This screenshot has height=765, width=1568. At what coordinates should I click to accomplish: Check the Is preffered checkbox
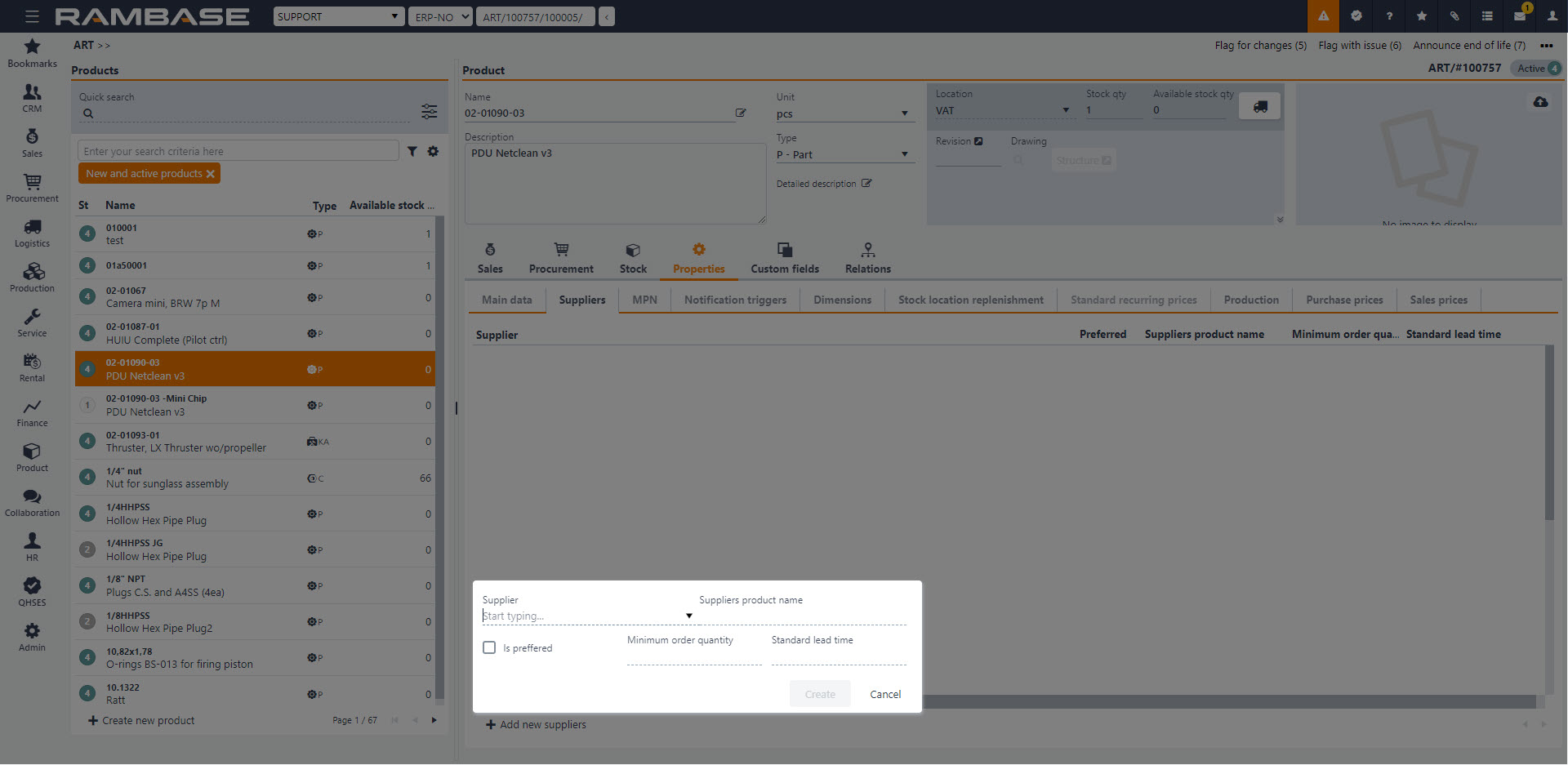click(489, 647)
